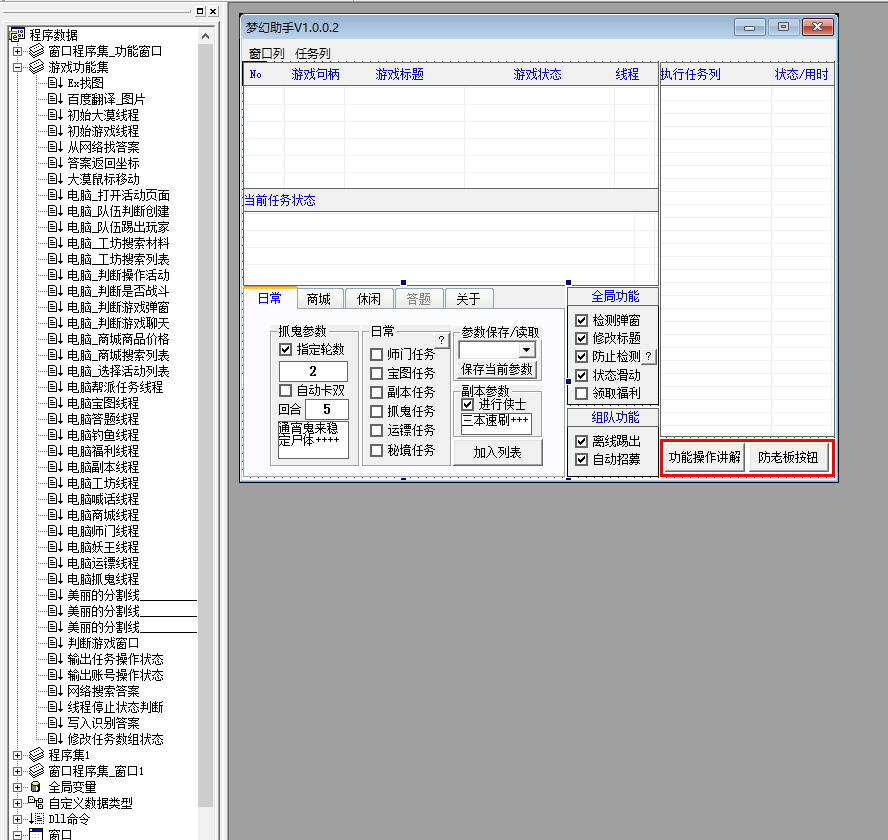Click the 程序集1 stack icon

[x=36, y=755]
